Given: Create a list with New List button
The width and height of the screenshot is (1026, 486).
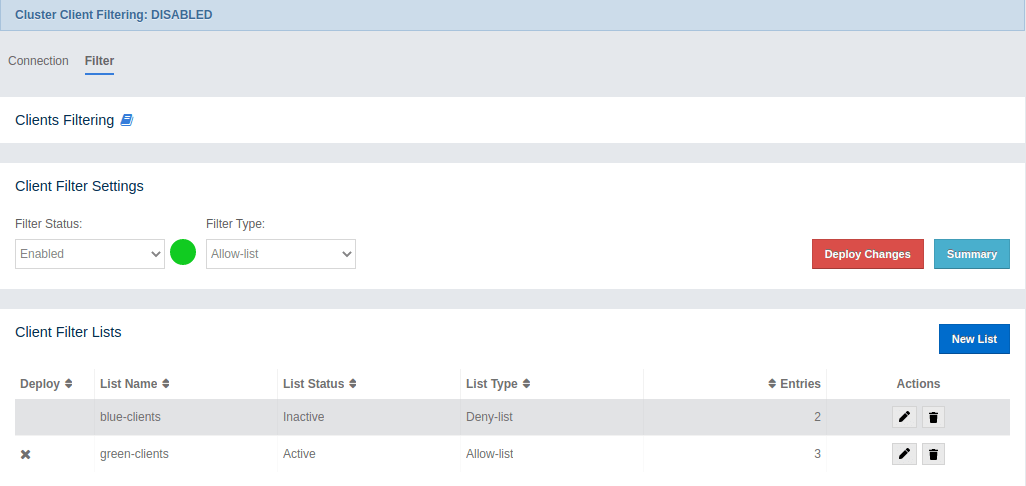Looking at the screenshot, I should click(974, 339).
